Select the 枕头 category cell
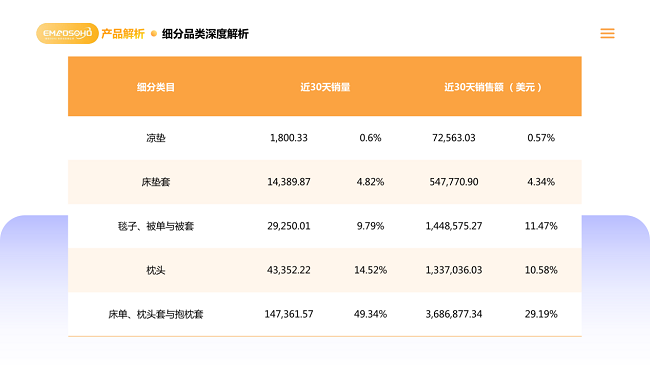This screenshot has height=365, width=650. pyautogui.click(x=156, y=270)
